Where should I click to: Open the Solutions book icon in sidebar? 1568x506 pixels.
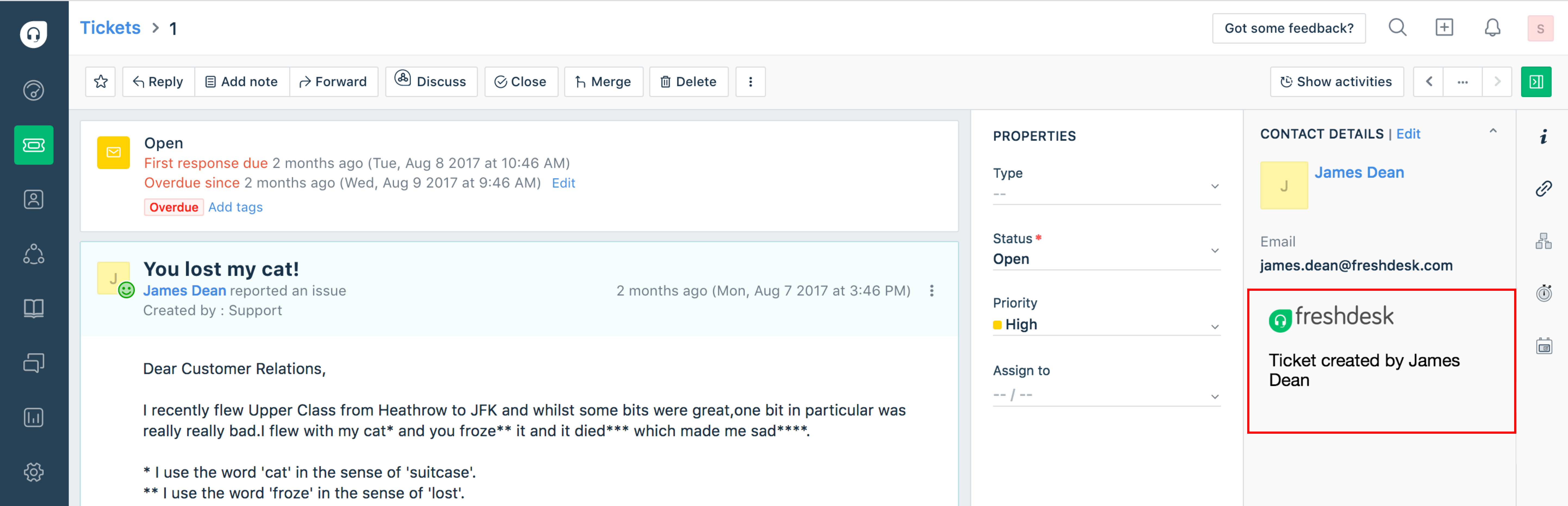click(x=33, y=308)
